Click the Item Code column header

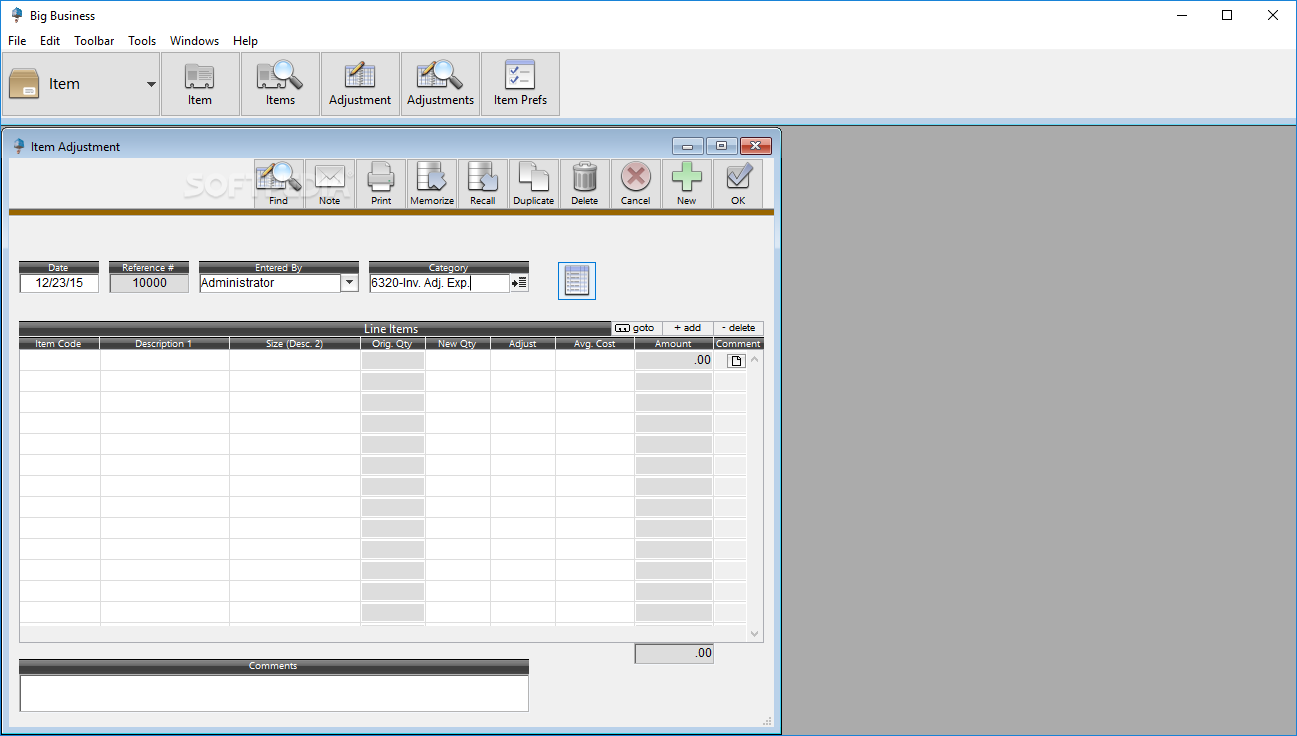click(59, 343)
